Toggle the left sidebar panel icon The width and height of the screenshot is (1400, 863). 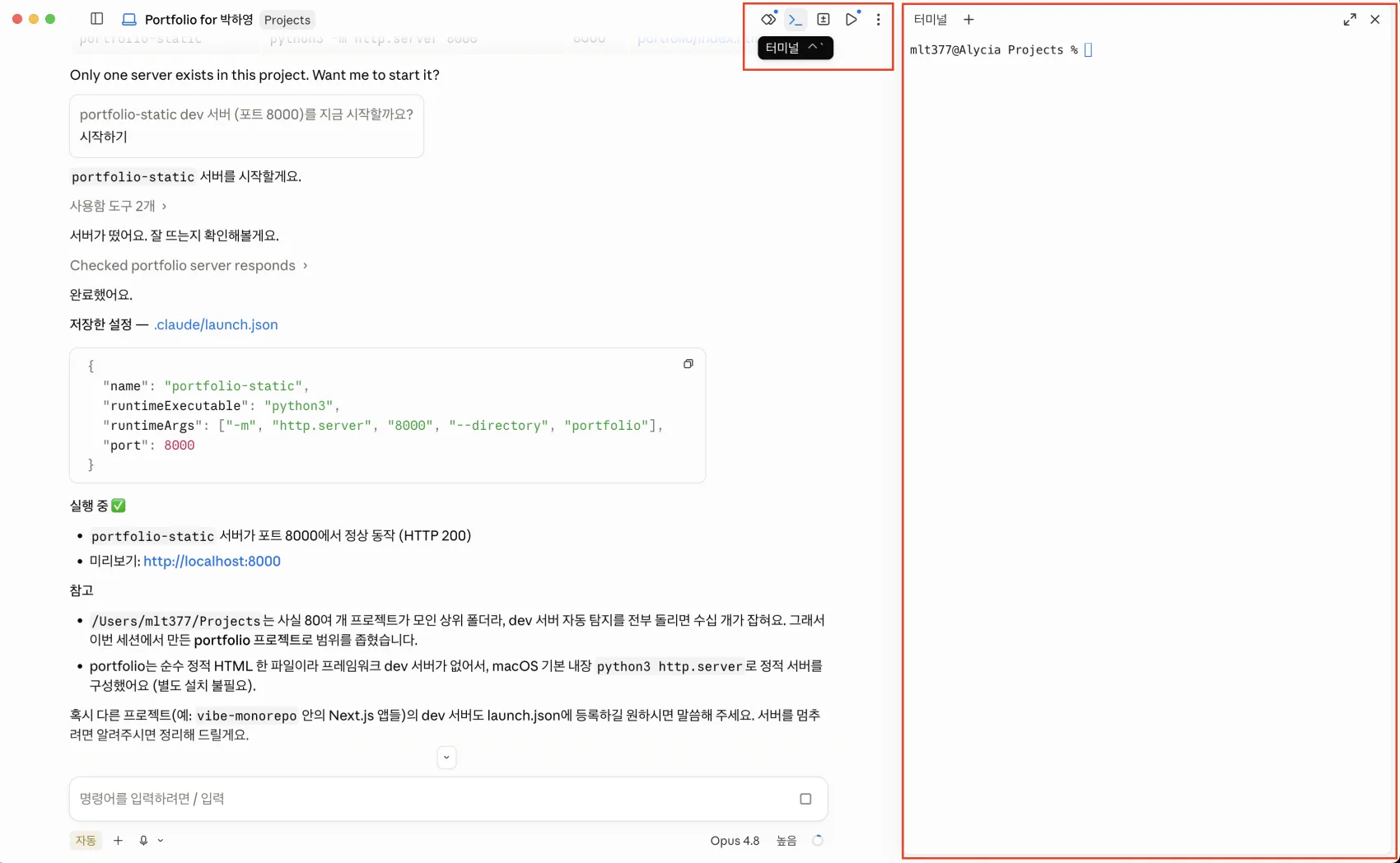coord(96,19)
